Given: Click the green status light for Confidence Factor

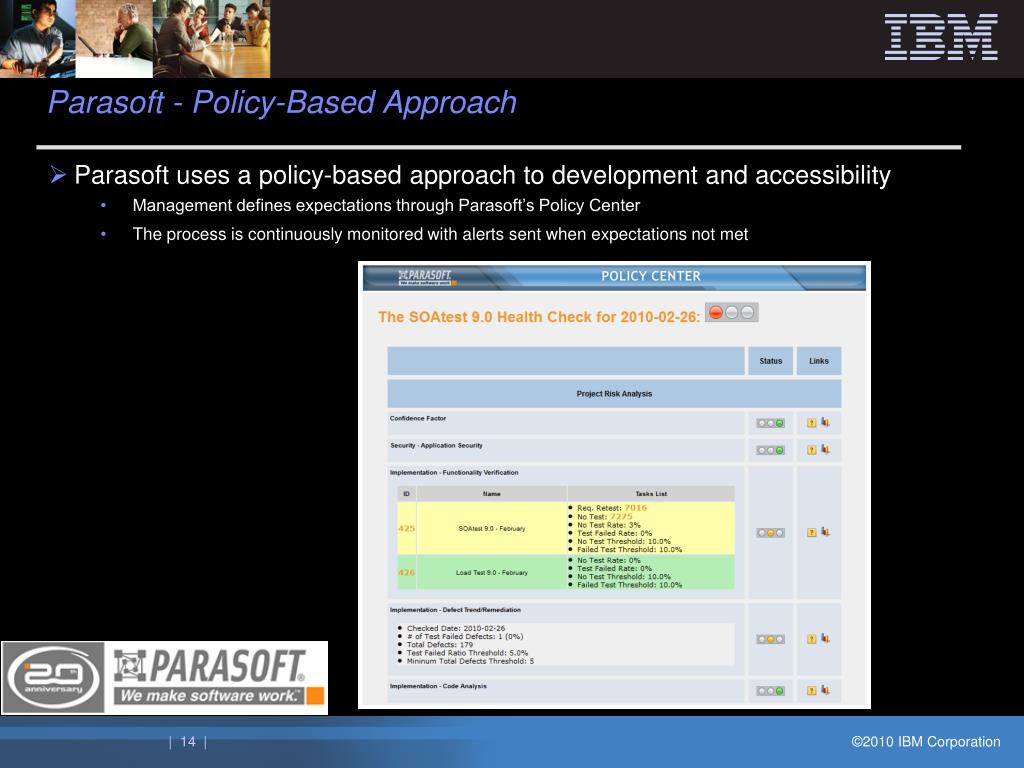Looking at the screenshot, I should point(779,424).
